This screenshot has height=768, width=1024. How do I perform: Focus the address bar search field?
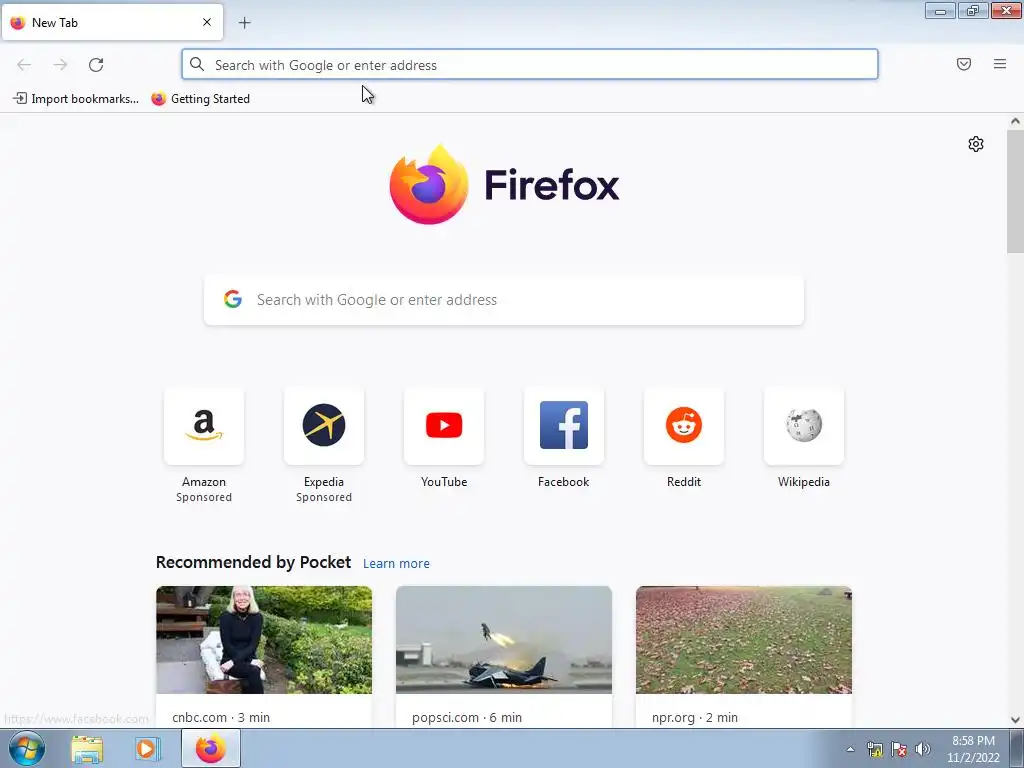pos(530,65)
